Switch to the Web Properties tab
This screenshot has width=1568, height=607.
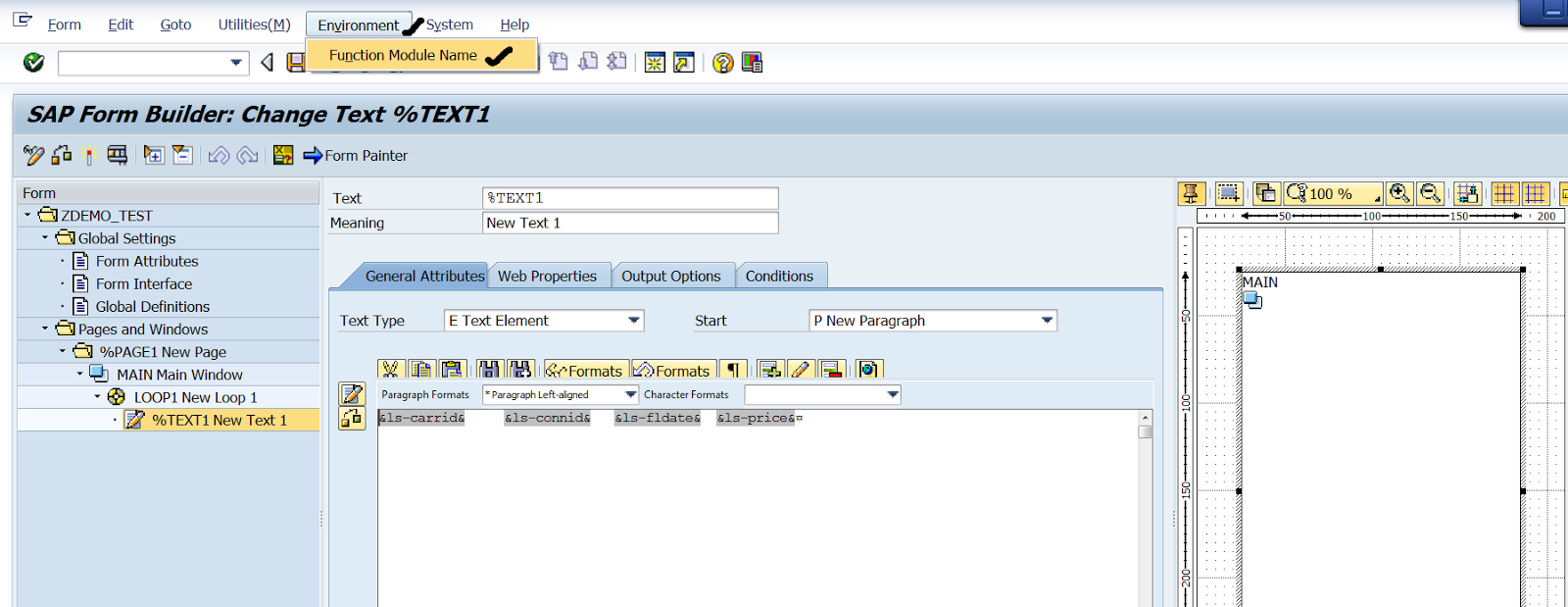(x=547, y=276)
